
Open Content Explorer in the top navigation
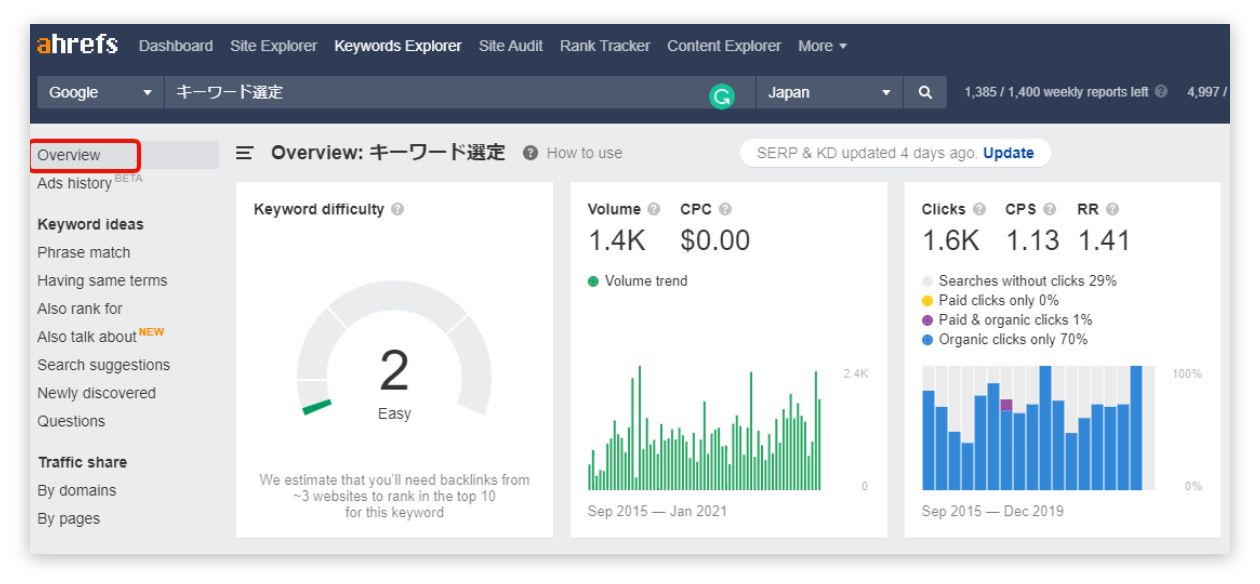[x=724, y=46]
